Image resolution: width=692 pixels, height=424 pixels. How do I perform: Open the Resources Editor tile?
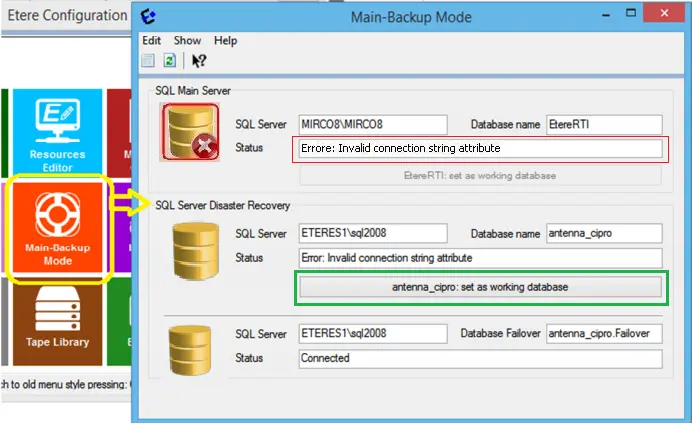(x=55, y=130)
